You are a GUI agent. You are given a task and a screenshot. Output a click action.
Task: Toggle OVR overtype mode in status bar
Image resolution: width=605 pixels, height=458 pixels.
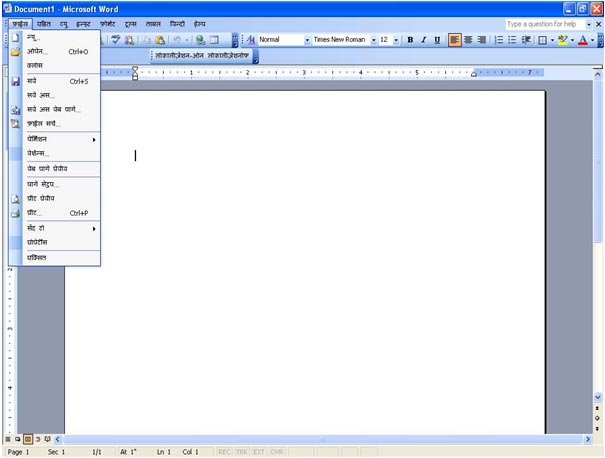tap(277, 452)
